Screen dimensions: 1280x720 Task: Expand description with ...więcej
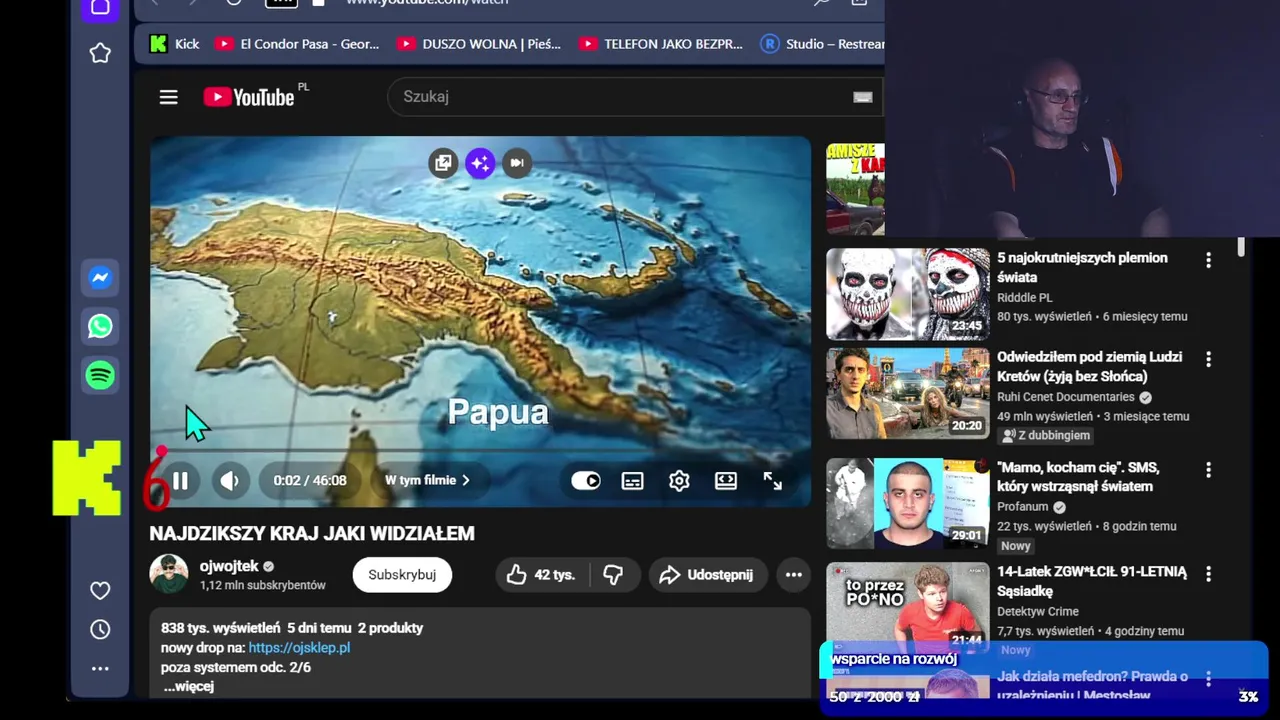click(x=188, y=686)
